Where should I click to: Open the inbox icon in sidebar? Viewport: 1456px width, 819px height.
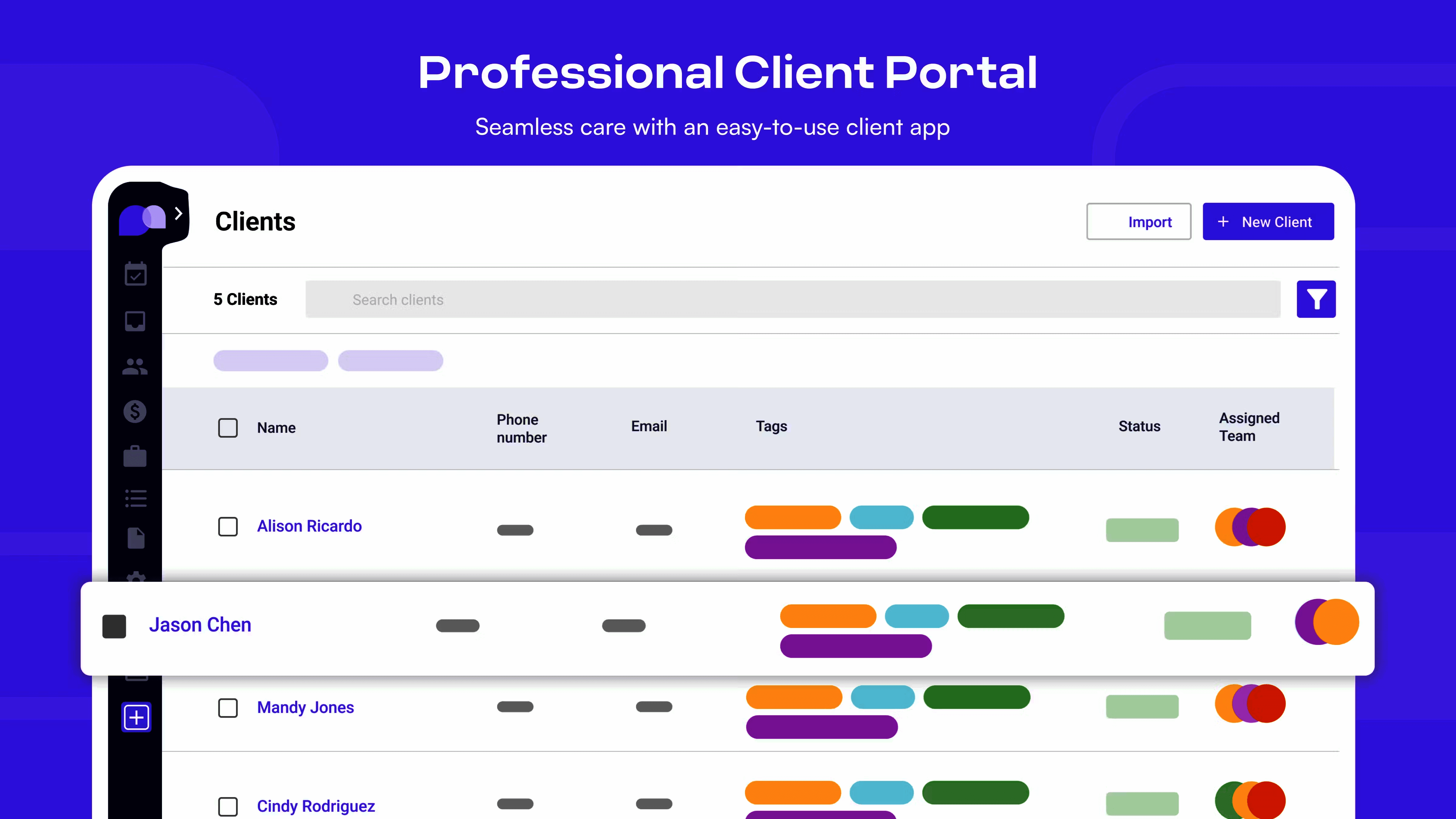pyautogui.click(x=135, y=321)
